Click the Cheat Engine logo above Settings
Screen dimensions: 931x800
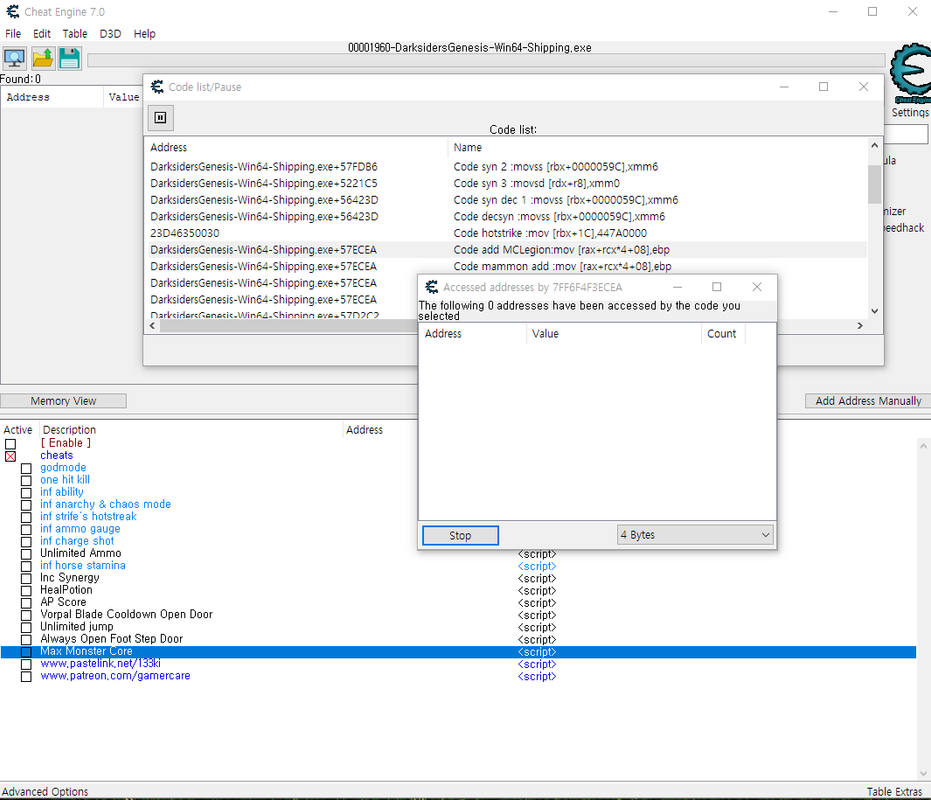(910, 74)
